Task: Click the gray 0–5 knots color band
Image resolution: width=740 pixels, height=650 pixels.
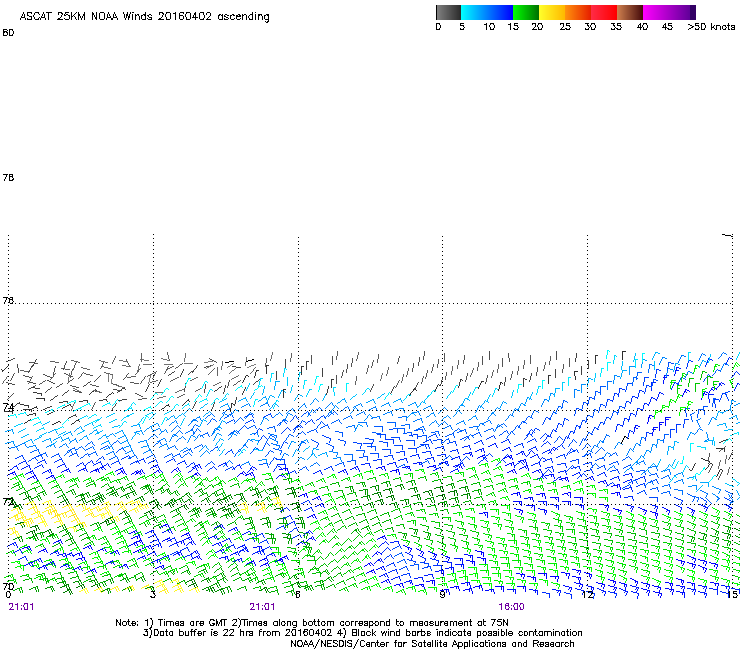Action: [448, 12]
